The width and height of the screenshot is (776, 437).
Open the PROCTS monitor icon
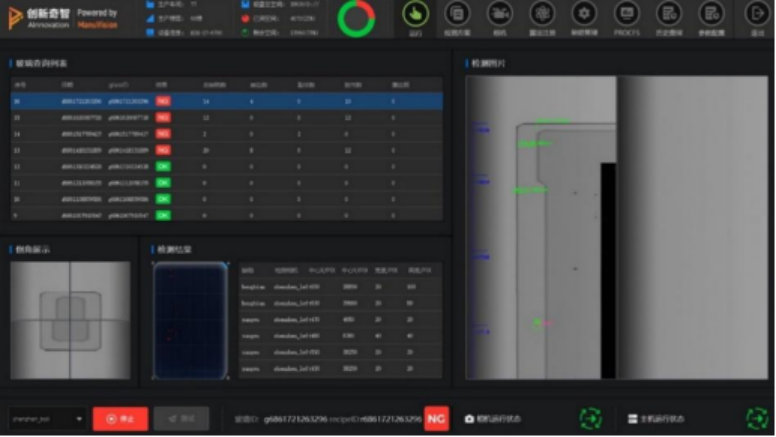pyautogui.click(x=627, y=14)
